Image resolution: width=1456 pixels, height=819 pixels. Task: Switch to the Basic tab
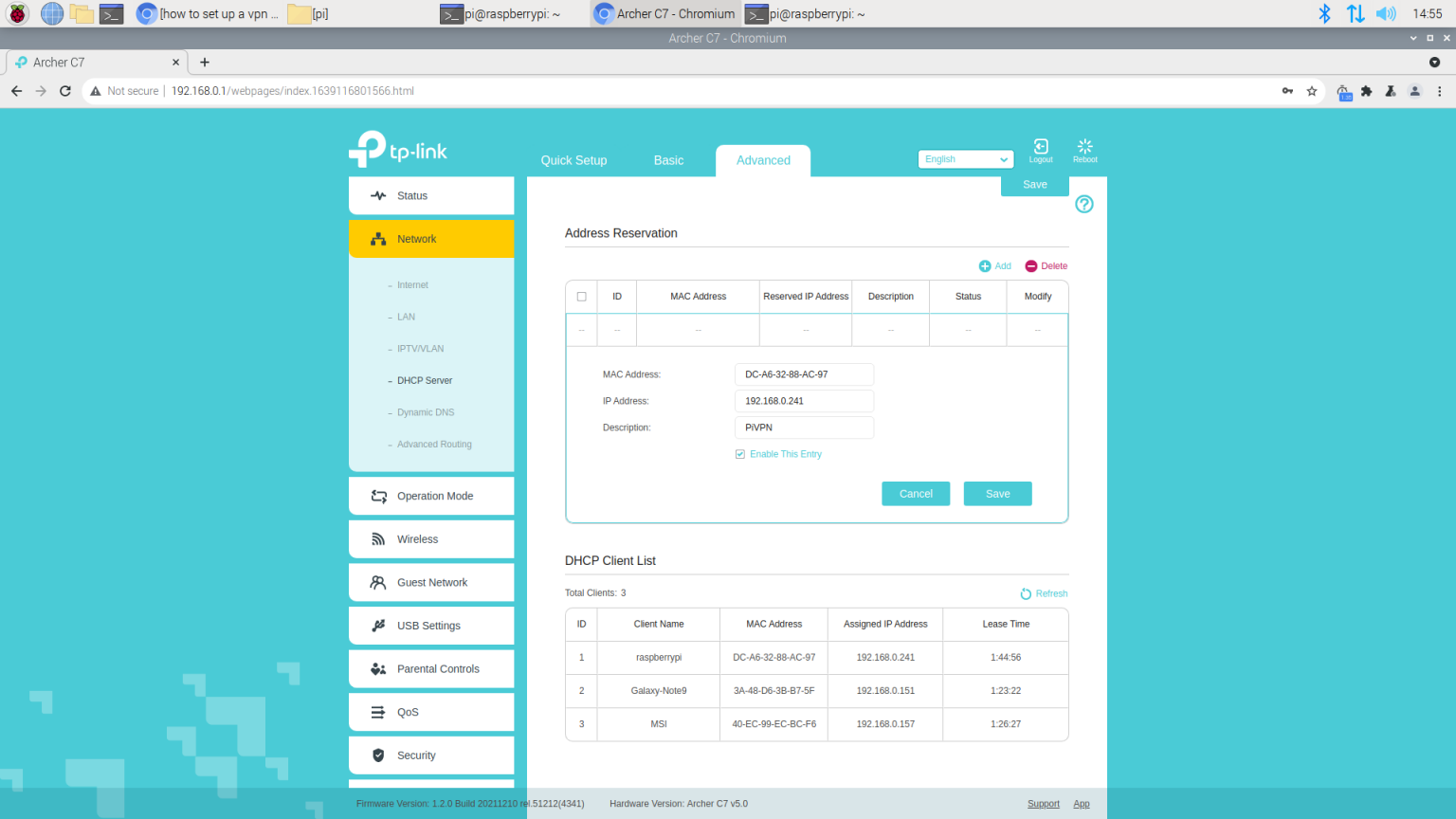668,160
